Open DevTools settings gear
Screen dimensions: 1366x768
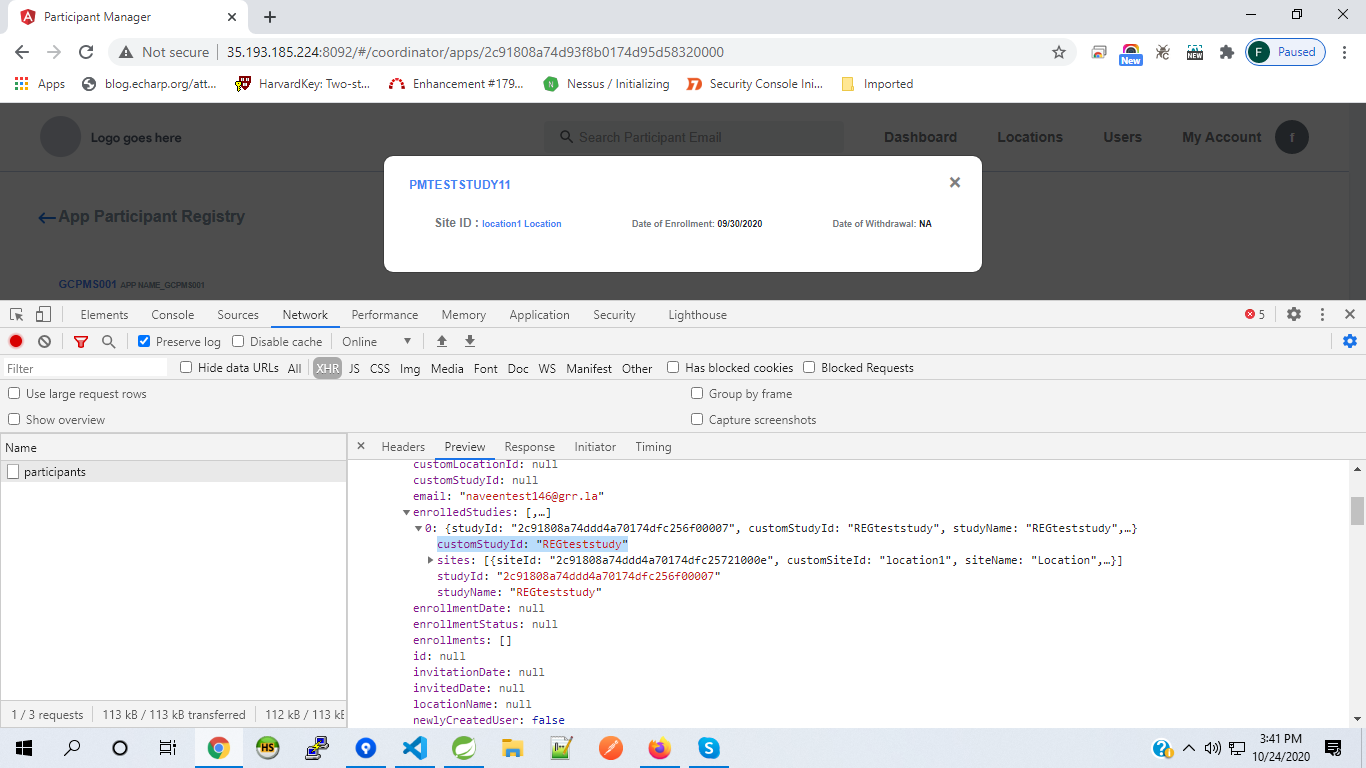[x=1294, y=314]
